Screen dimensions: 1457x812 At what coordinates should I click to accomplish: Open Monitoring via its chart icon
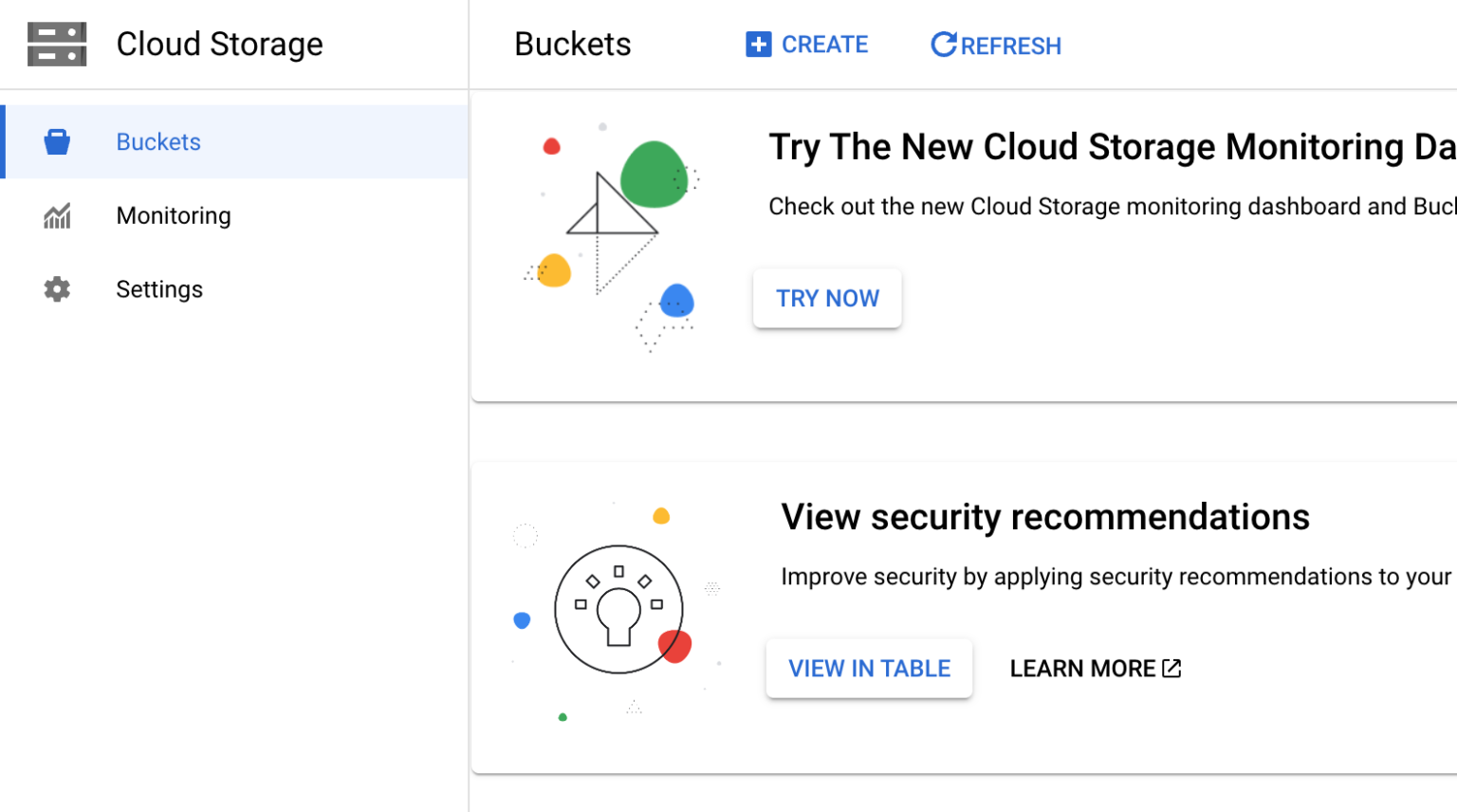[x=57, y=215]
